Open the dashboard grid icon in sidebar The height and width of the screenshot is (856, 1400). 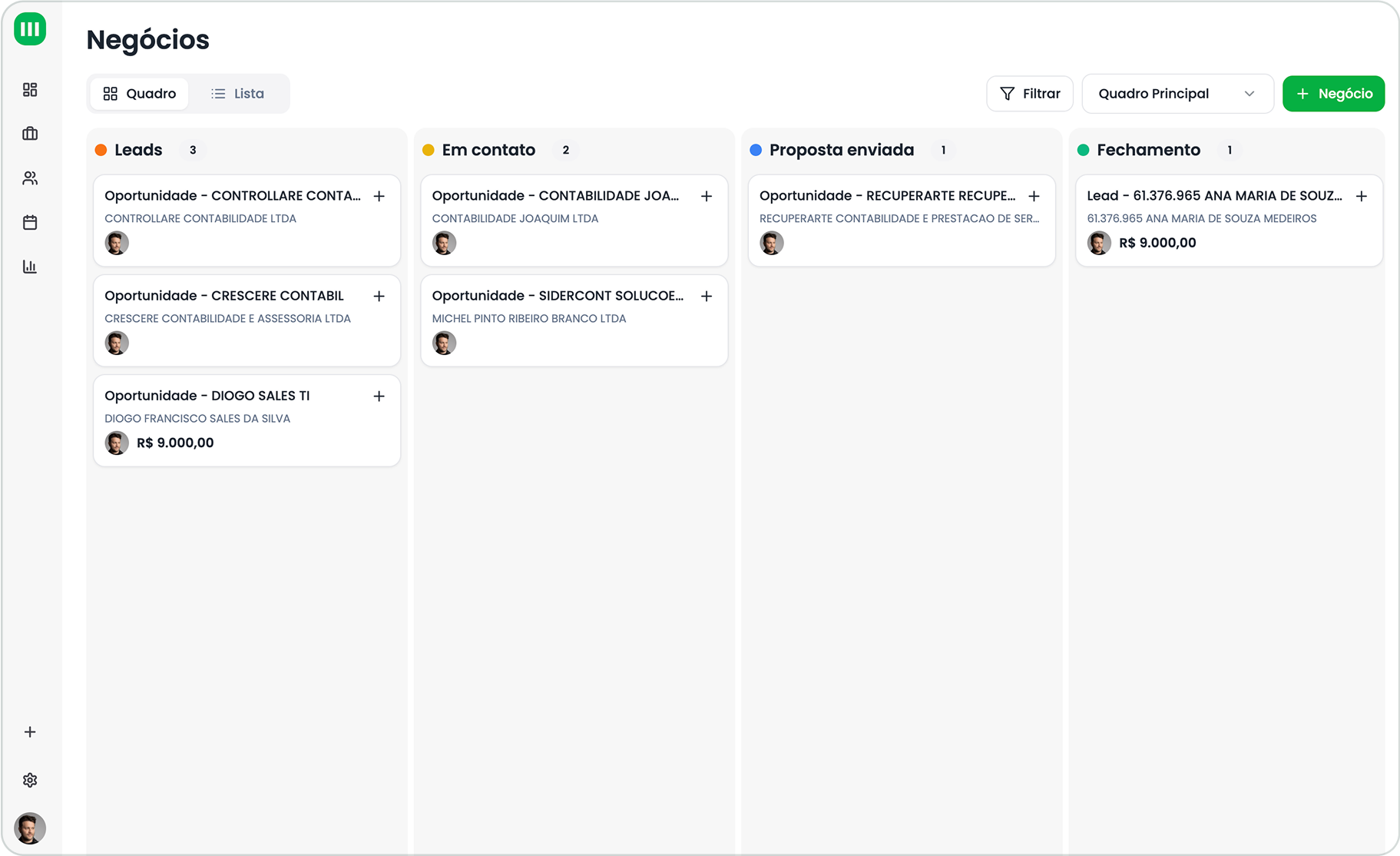[x=30, y=90]
